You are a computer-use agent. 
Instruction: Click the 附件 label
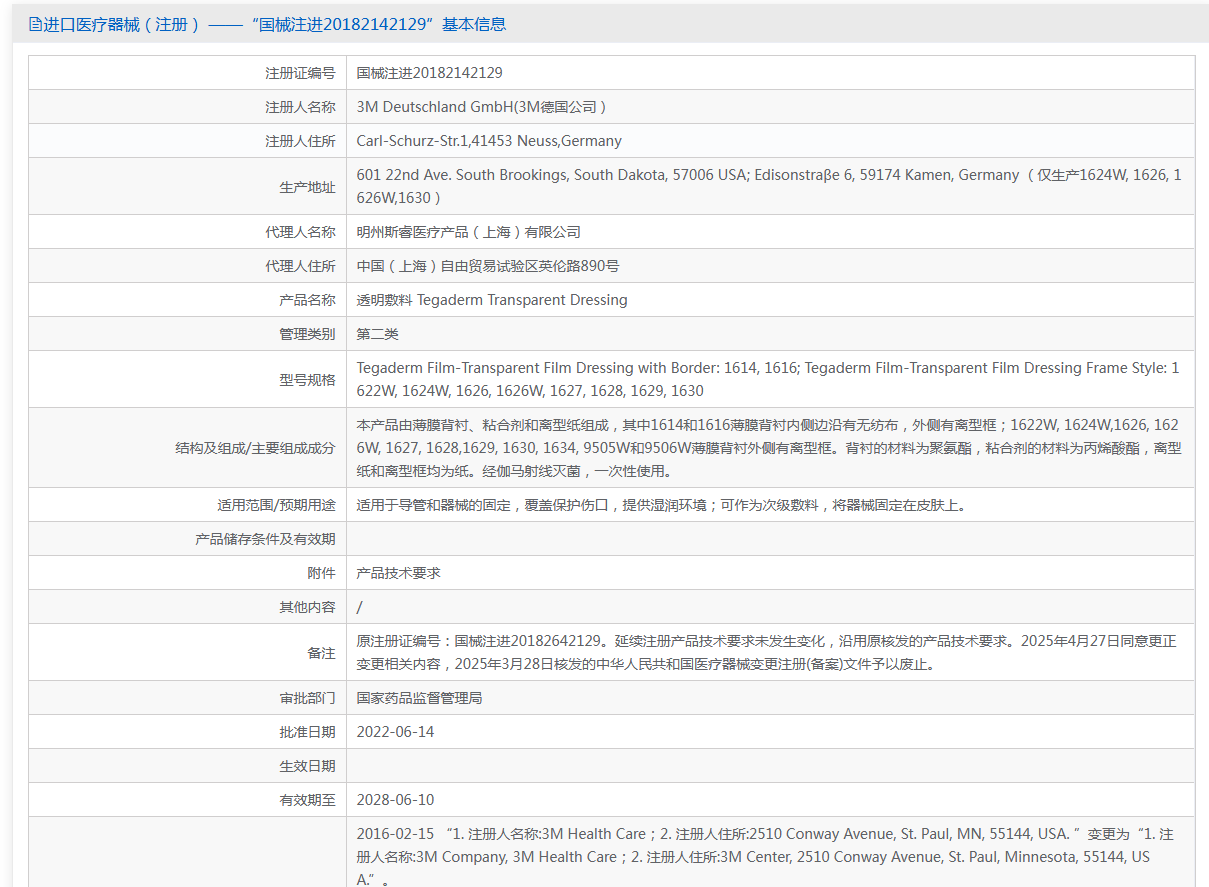(321, 573)
